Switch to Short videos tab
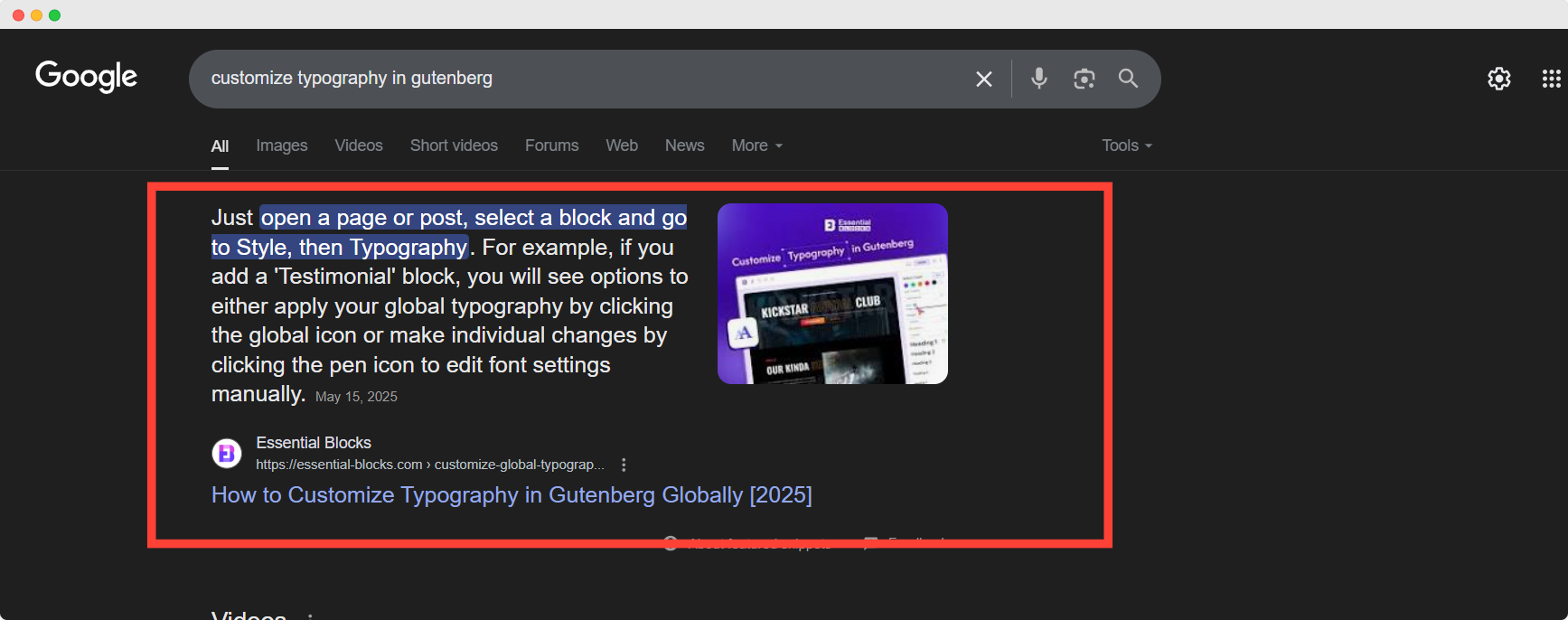 click(454, 146)
